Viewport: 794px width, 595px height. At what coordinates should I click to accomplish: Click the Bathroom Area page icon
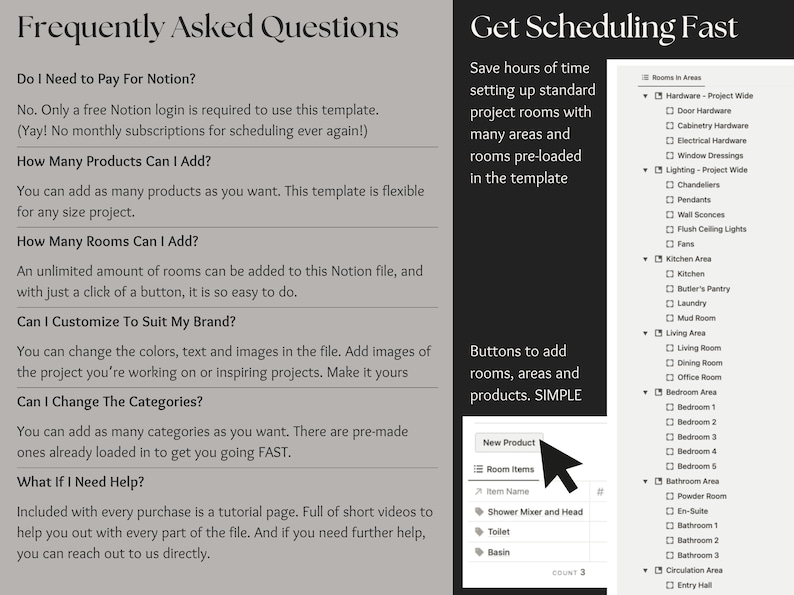click(x=658, y=481)
